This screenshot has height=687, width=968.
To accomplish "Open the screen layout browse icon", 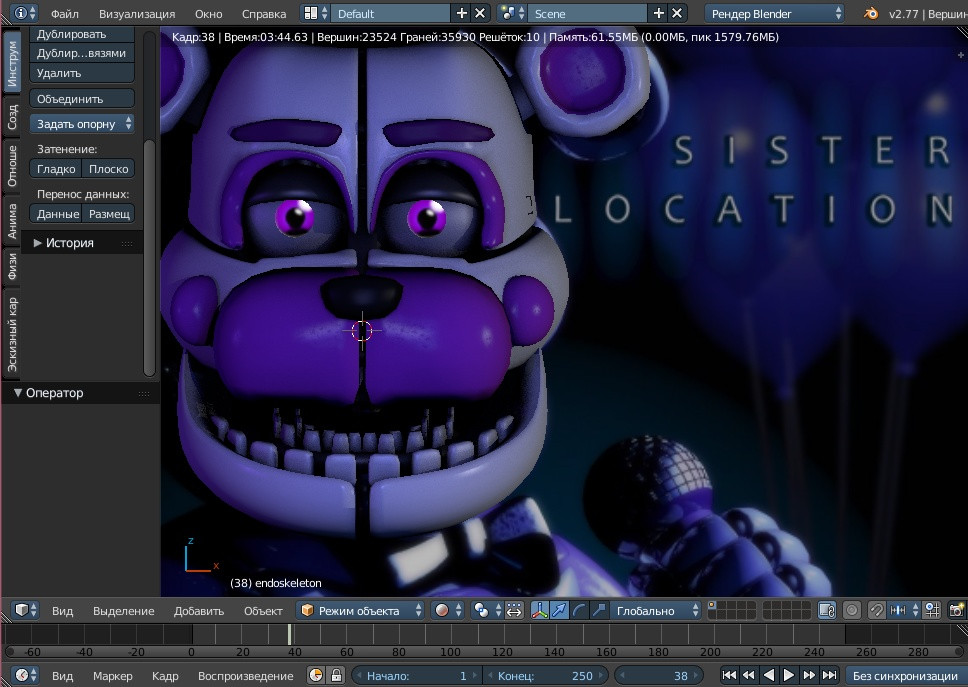I will tap(316, 13).
